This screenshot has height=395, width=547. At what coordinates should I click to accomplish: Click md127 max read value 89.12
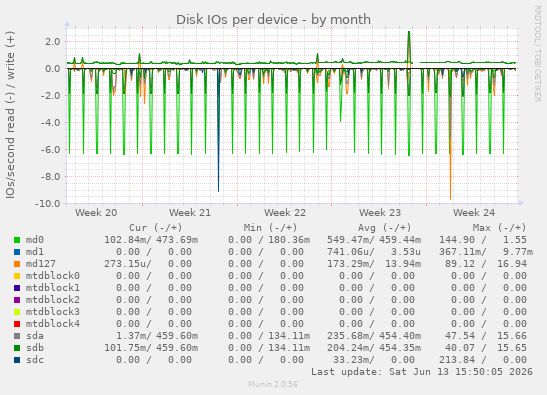460,264
